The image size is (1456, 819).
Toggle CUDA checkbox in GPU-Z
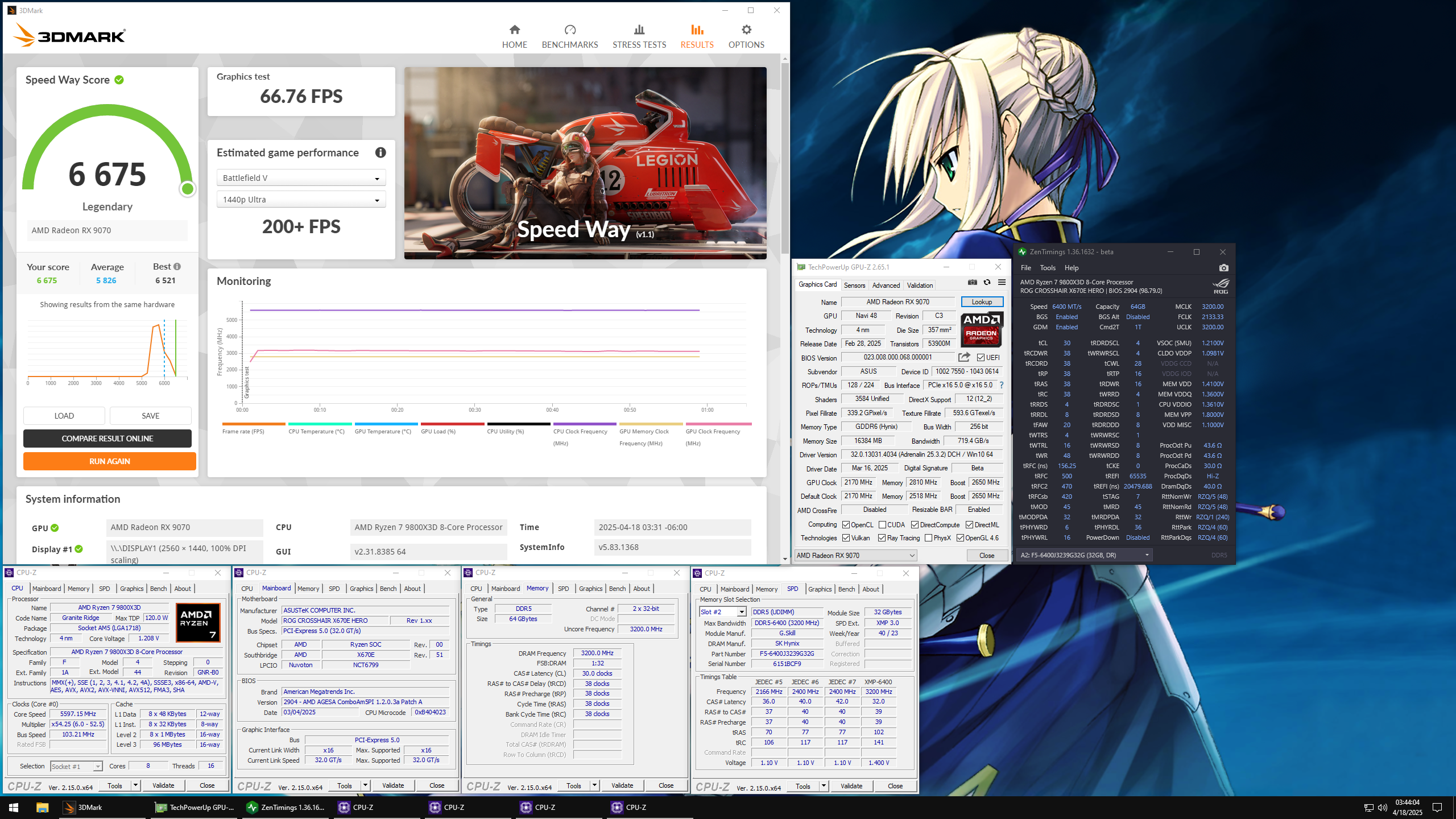click(x=882, y=525)
